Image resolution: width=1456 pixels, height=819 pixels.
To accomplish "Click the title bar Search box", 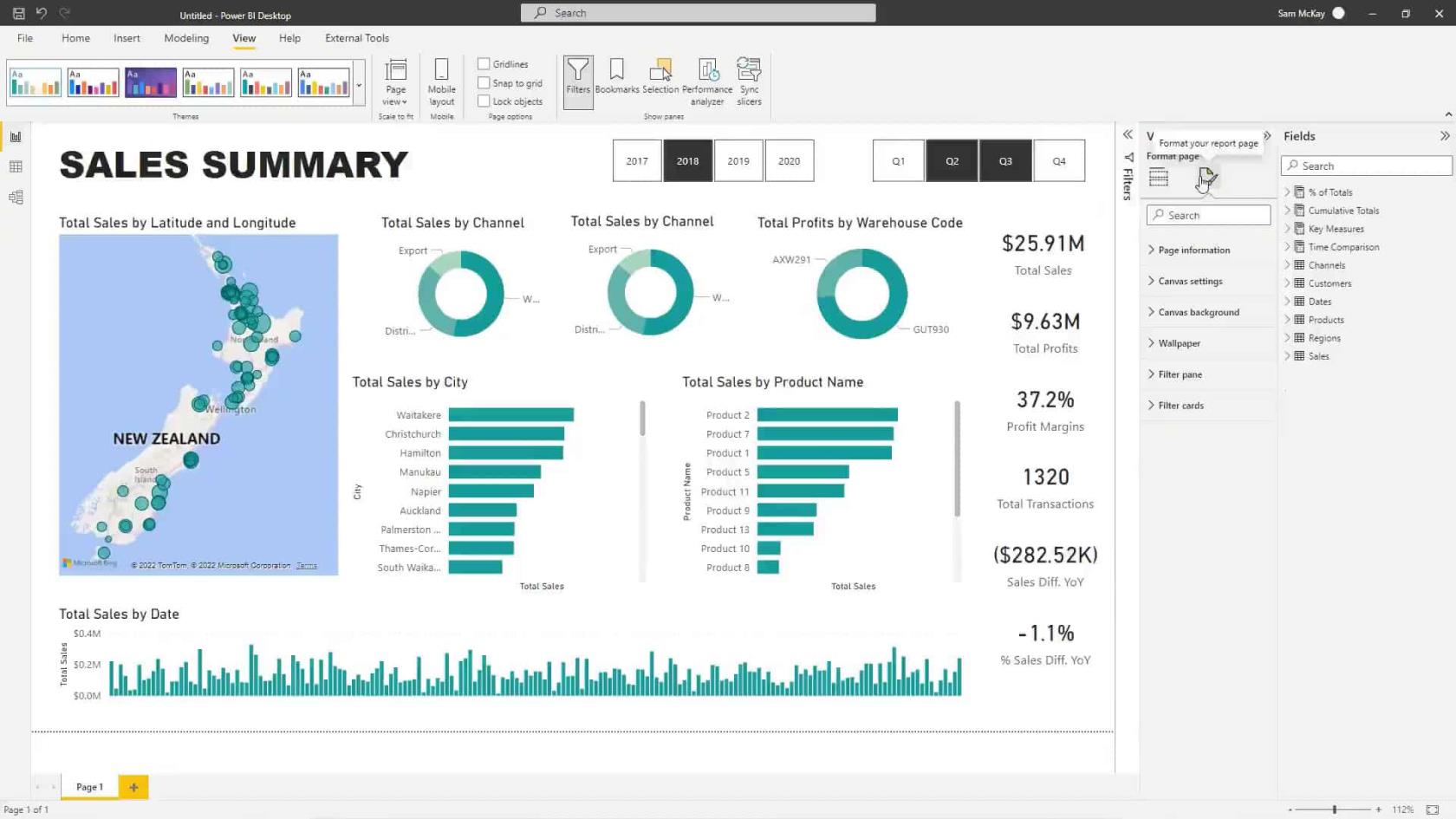I will coord(699,13).
